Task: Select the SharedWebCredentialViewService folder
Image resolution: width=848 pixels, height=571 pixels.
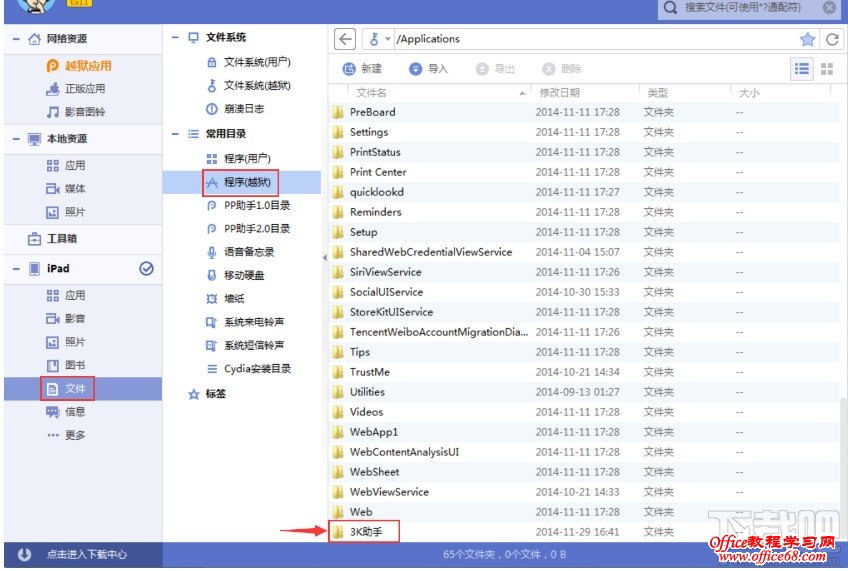Action: [x=583, y=252]
